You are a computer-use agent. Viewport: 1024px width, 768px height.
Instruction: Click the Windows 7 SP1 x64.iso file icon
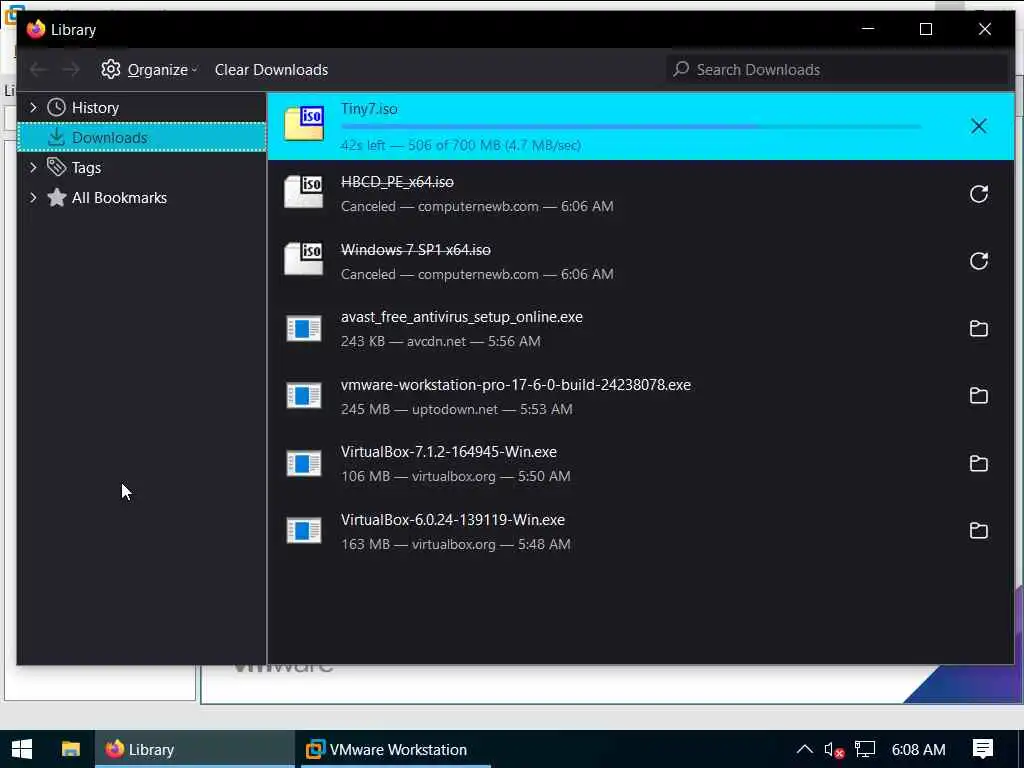pyautogui.click(x=304, y=259)
